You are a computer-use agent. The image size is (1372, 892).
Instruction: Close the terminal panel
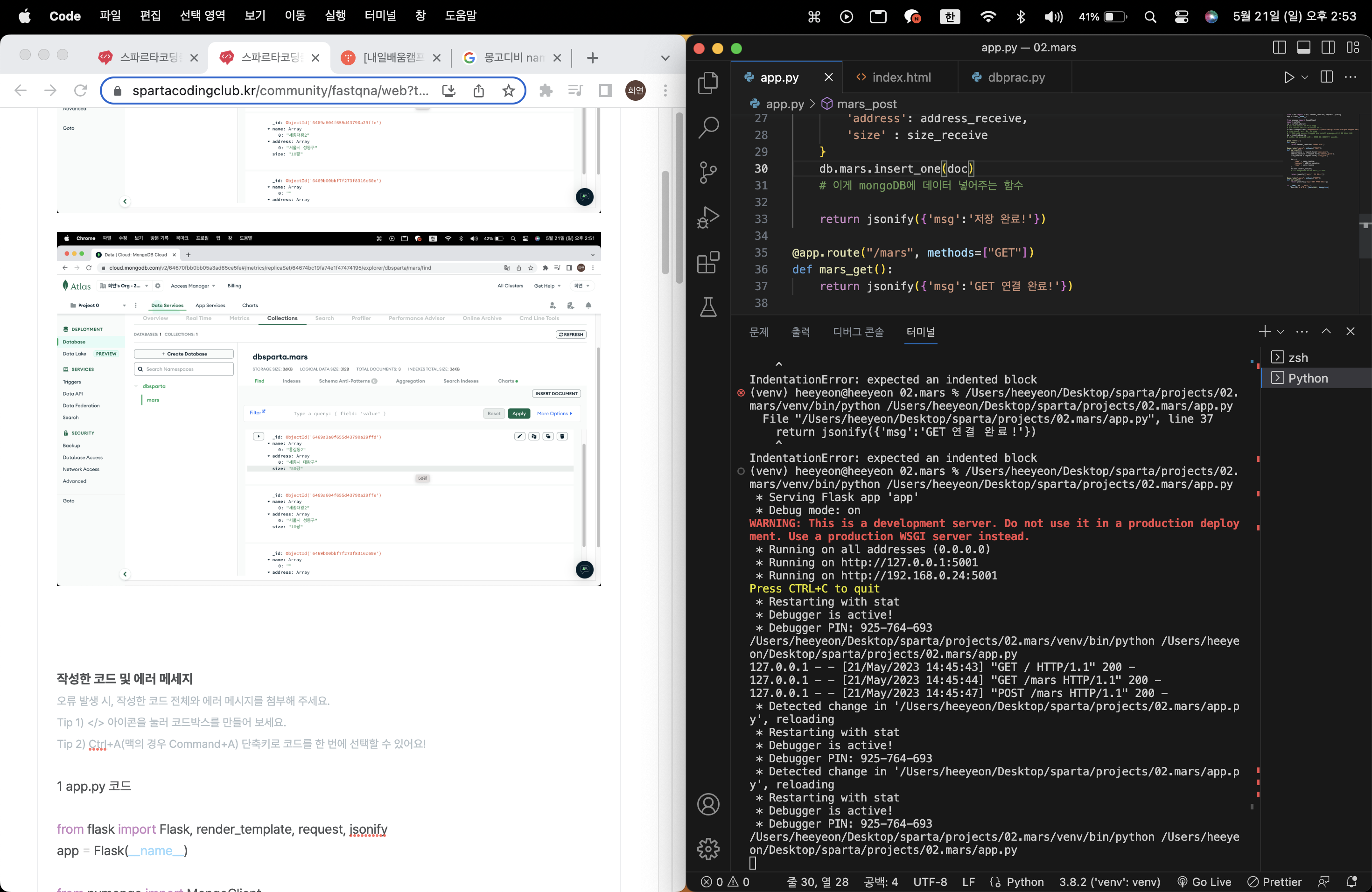pyautogui.click(x=1350, y=331)
